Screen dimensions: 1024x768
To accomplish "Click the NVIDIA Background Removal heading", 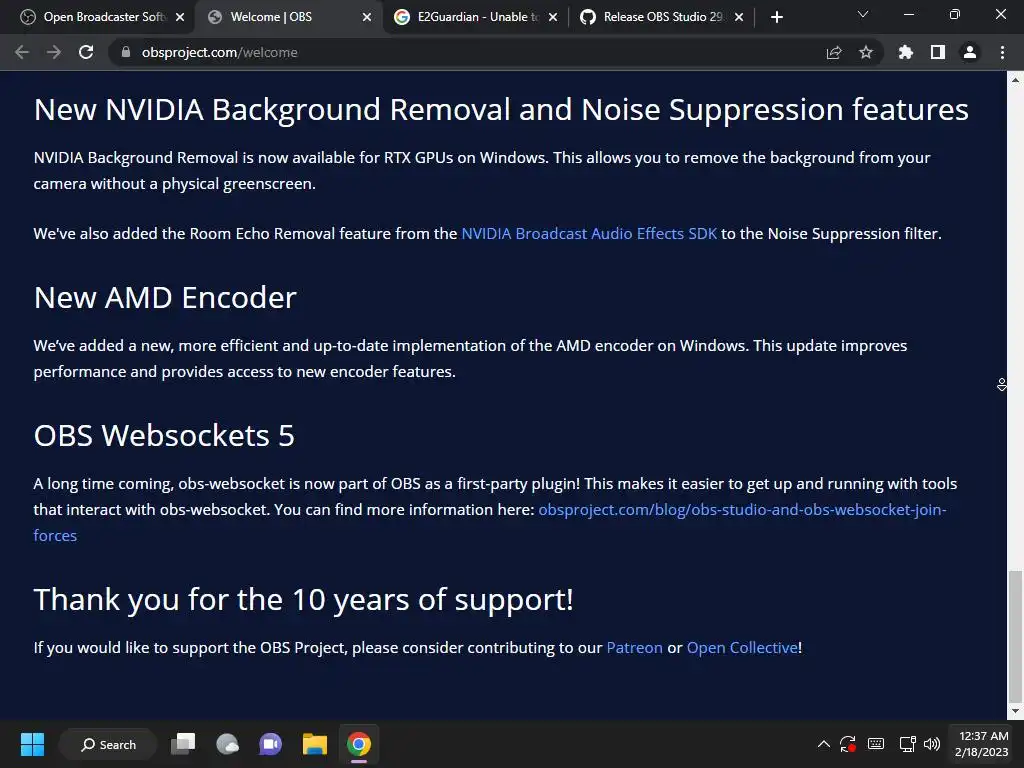I will point(501,110).
